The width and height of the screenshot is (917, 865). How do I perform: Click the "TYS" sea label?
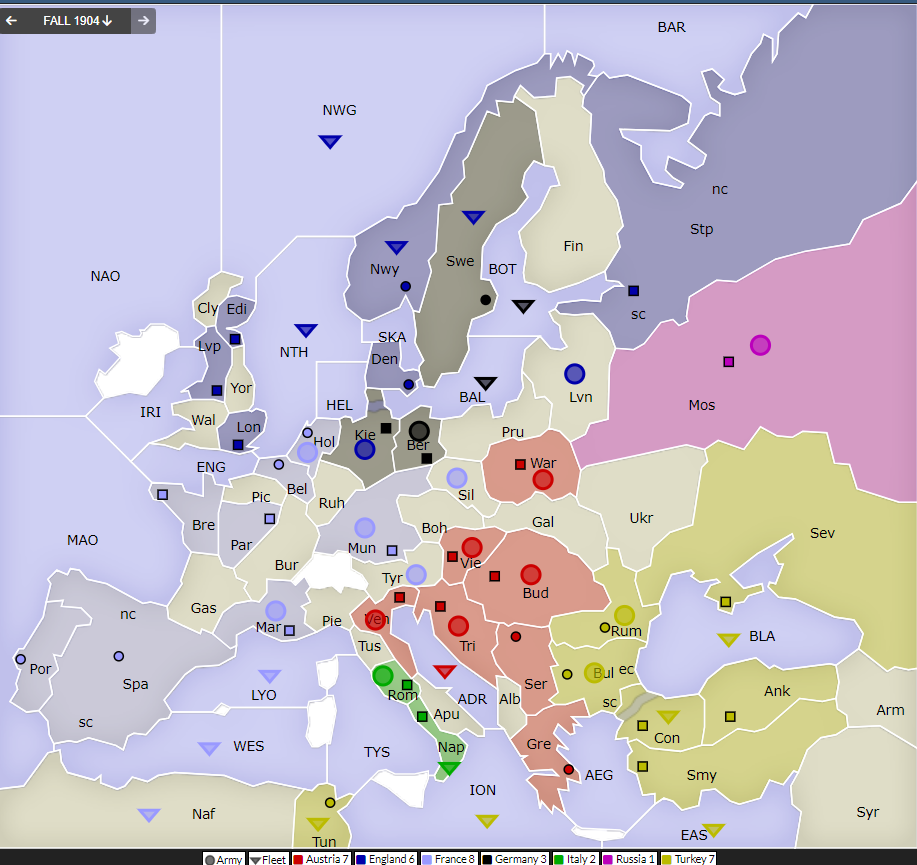tap(377, 752)
